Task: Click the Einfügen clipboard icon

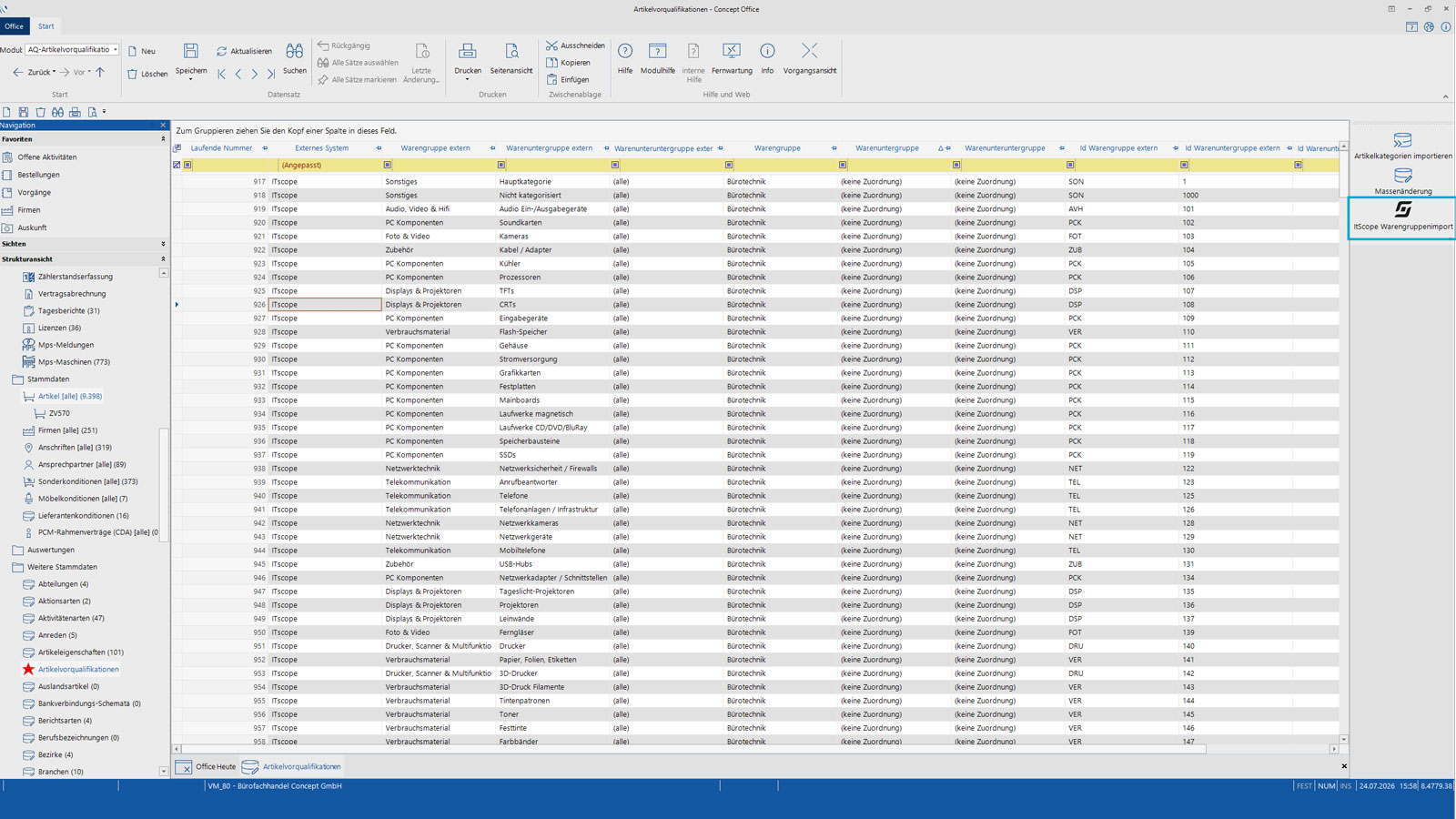Action: 551,79
